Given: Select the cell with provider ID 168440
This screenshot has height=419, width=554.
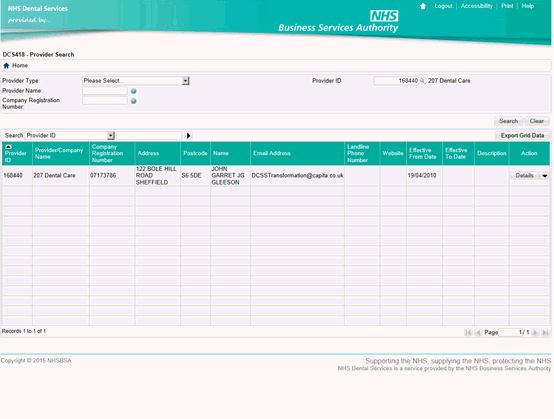Looking at the screenshot, I should point(17,176).
